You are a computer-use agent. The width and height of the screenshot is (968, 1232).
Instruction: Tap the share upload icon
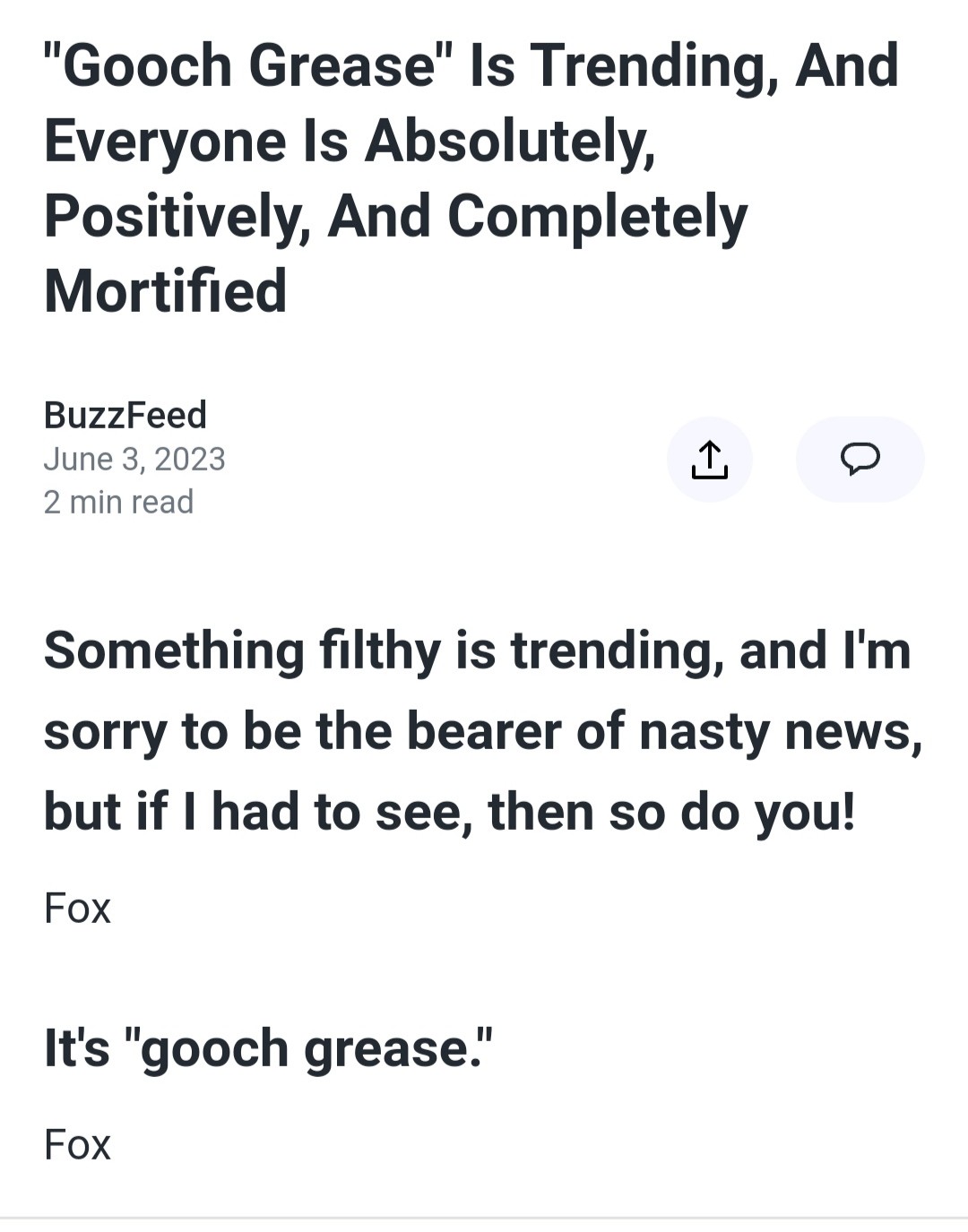pos(709,460)
